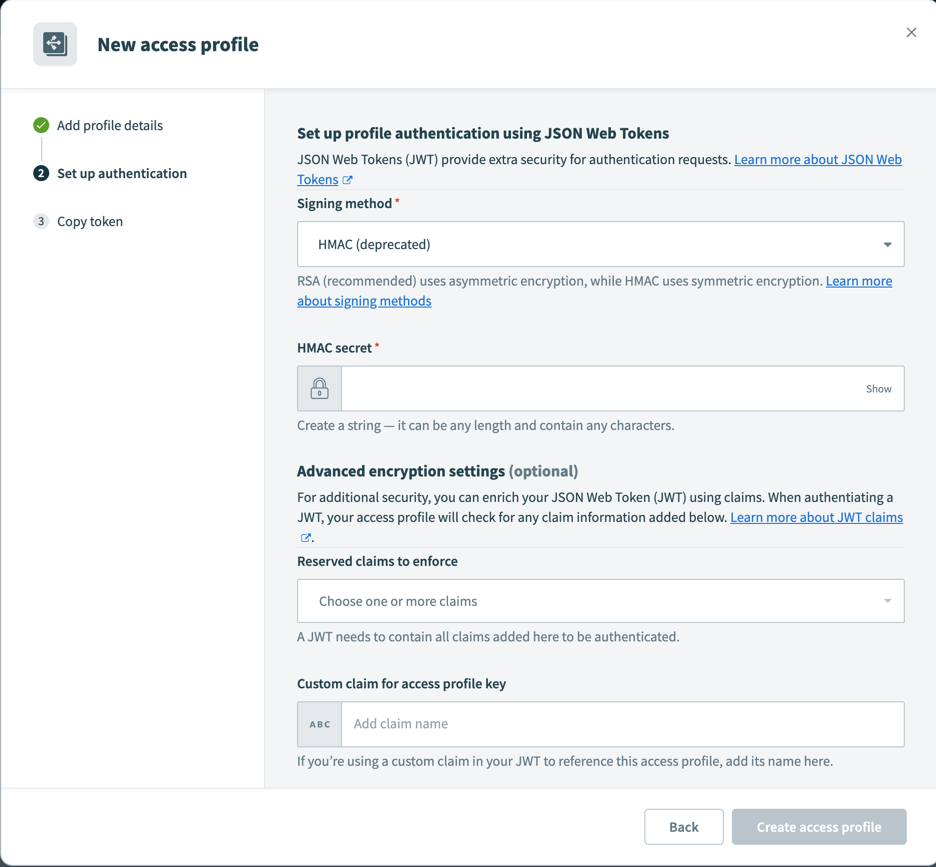Expand Reserved claims to enforce dropdown

600,601
